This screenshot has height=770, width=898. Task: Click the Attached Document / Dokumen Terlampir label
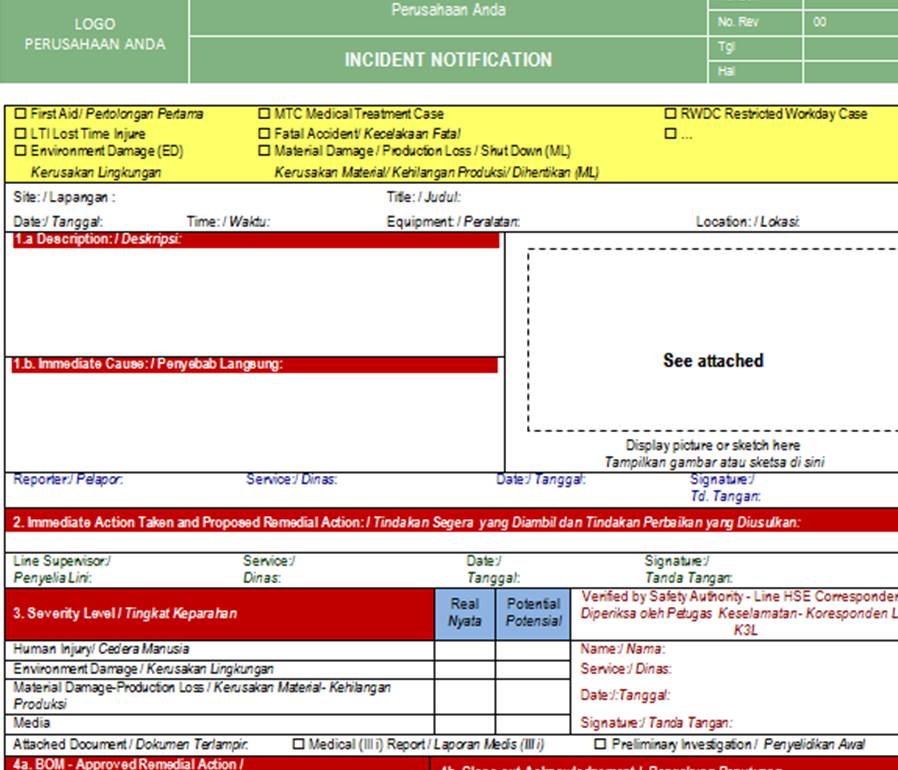tap(131, 744)
